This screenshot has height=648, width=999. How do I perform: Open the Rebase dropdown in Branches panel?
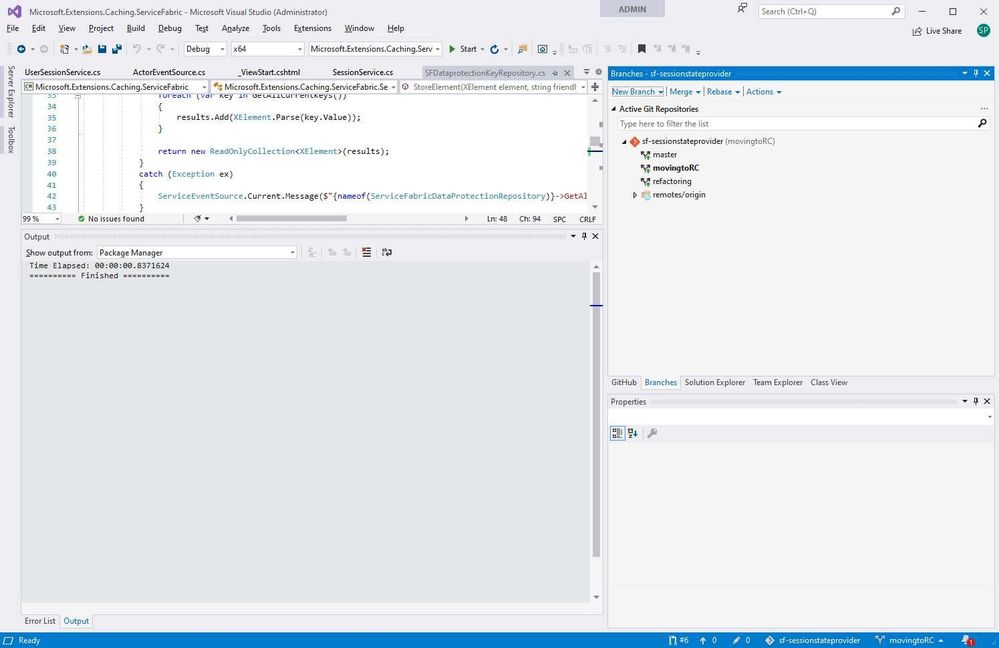coord(723,92)
